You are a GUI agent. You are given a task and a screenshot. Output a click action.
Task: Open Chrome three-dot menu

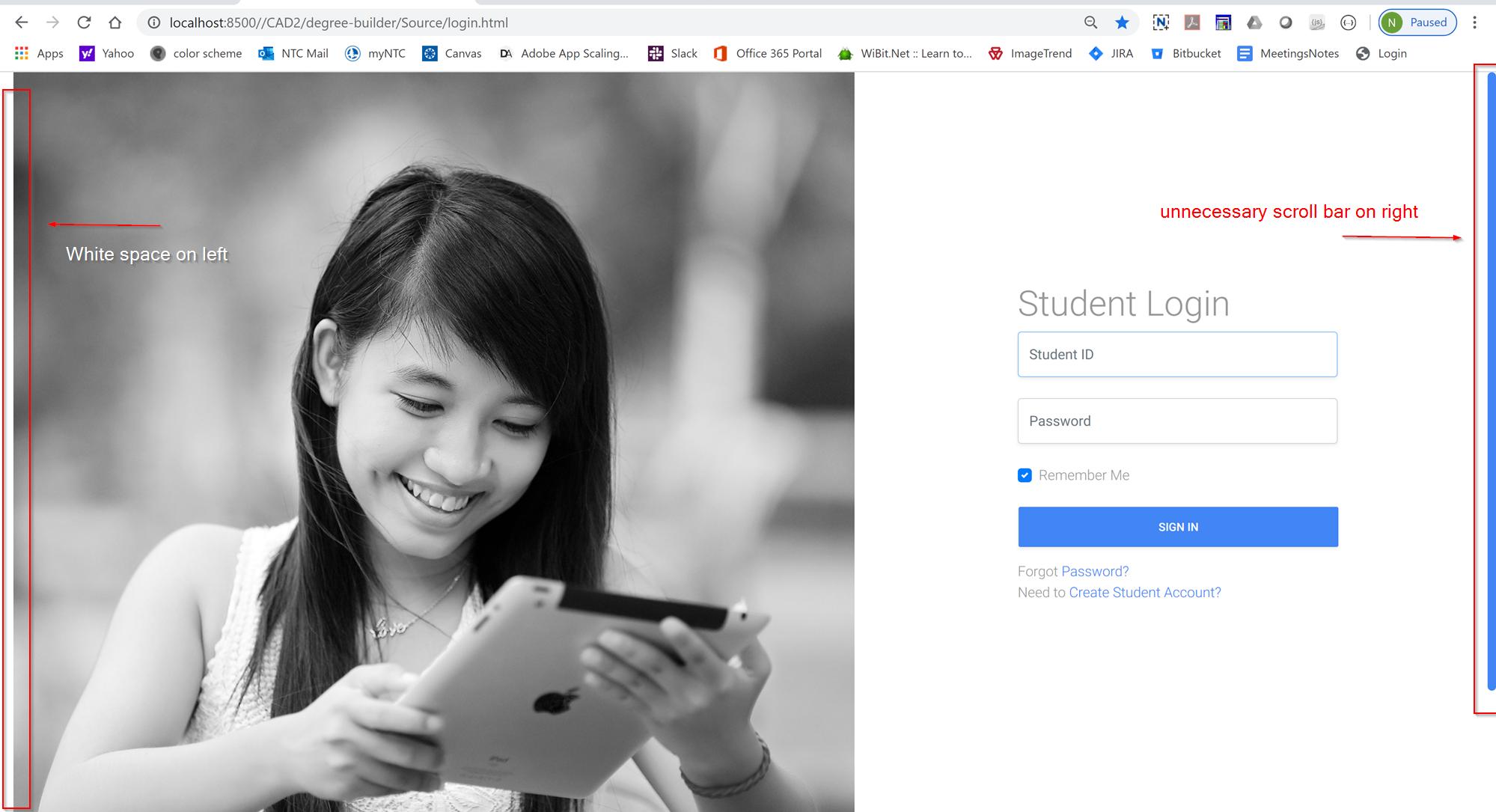pyautogui.click(x=1474, y=22)
